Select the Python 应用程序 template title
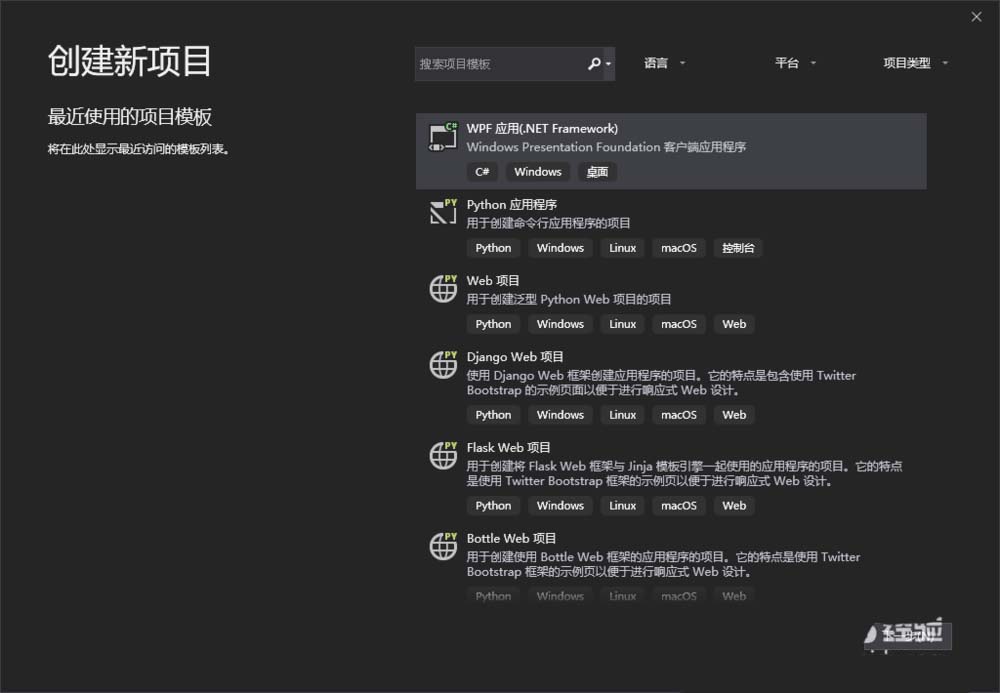 pyautogui.click(x=511, y=205)
